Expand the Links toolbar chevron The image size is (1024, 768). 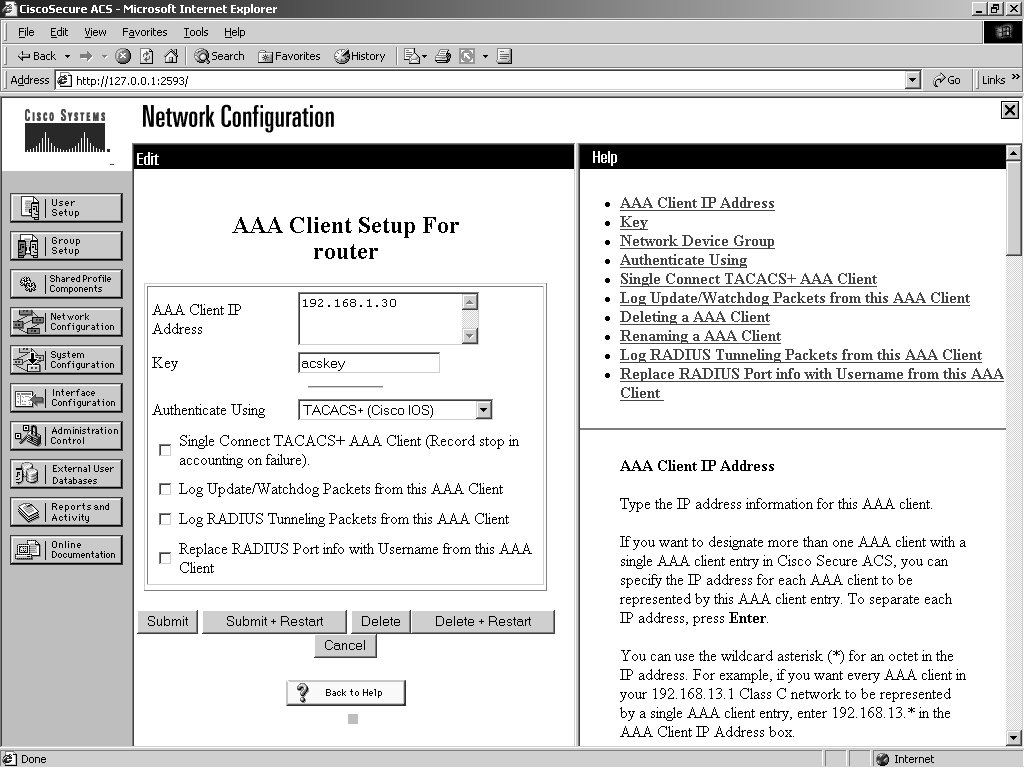(x=1015, y=78)
